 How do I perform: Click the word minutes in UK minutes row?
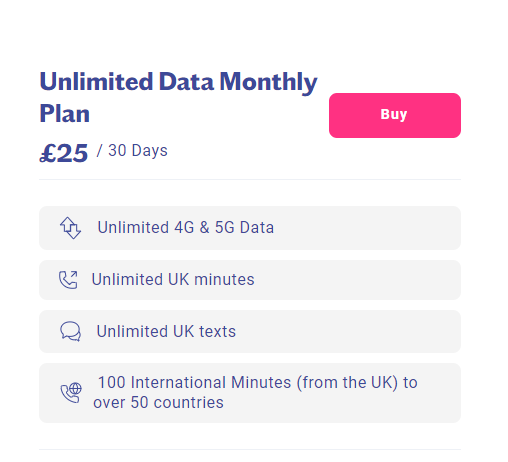tap(224, 279)
